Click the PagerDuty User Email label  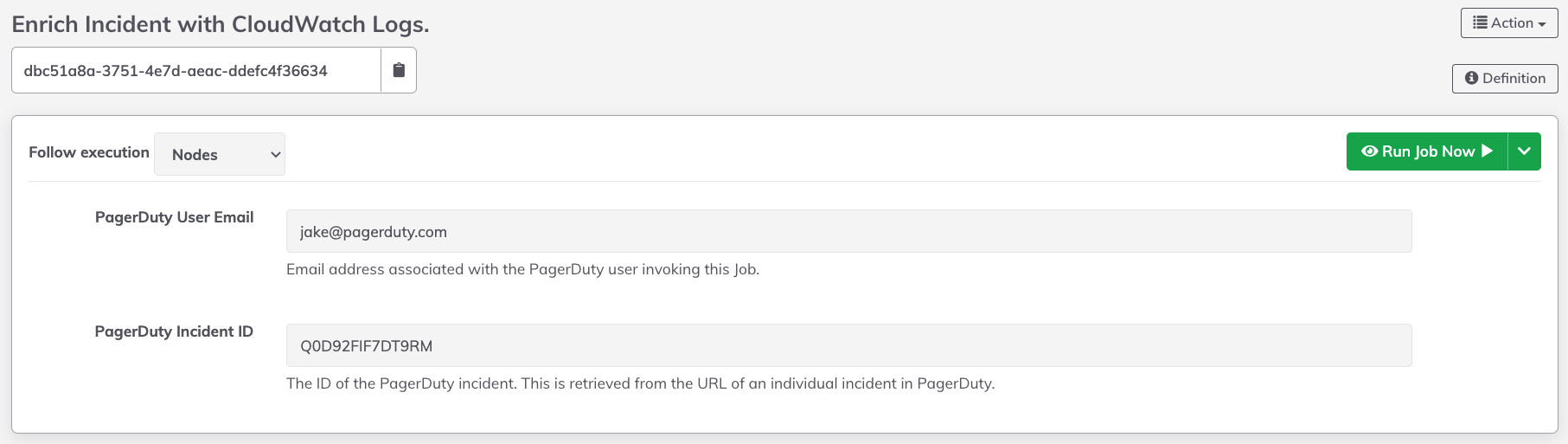pos(174,217)
